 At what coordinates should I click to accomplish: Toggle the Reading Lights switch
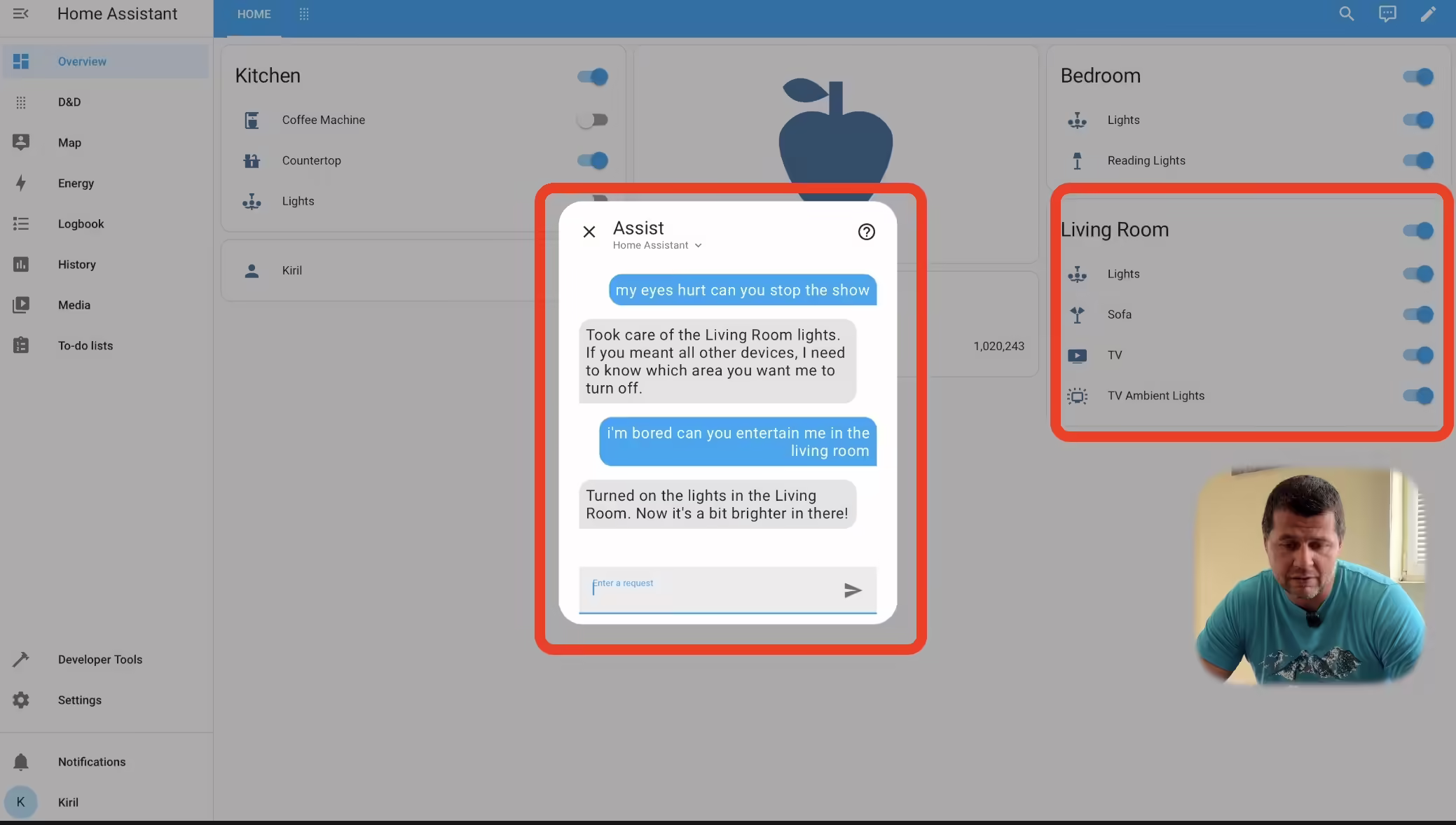[1418, 161]
